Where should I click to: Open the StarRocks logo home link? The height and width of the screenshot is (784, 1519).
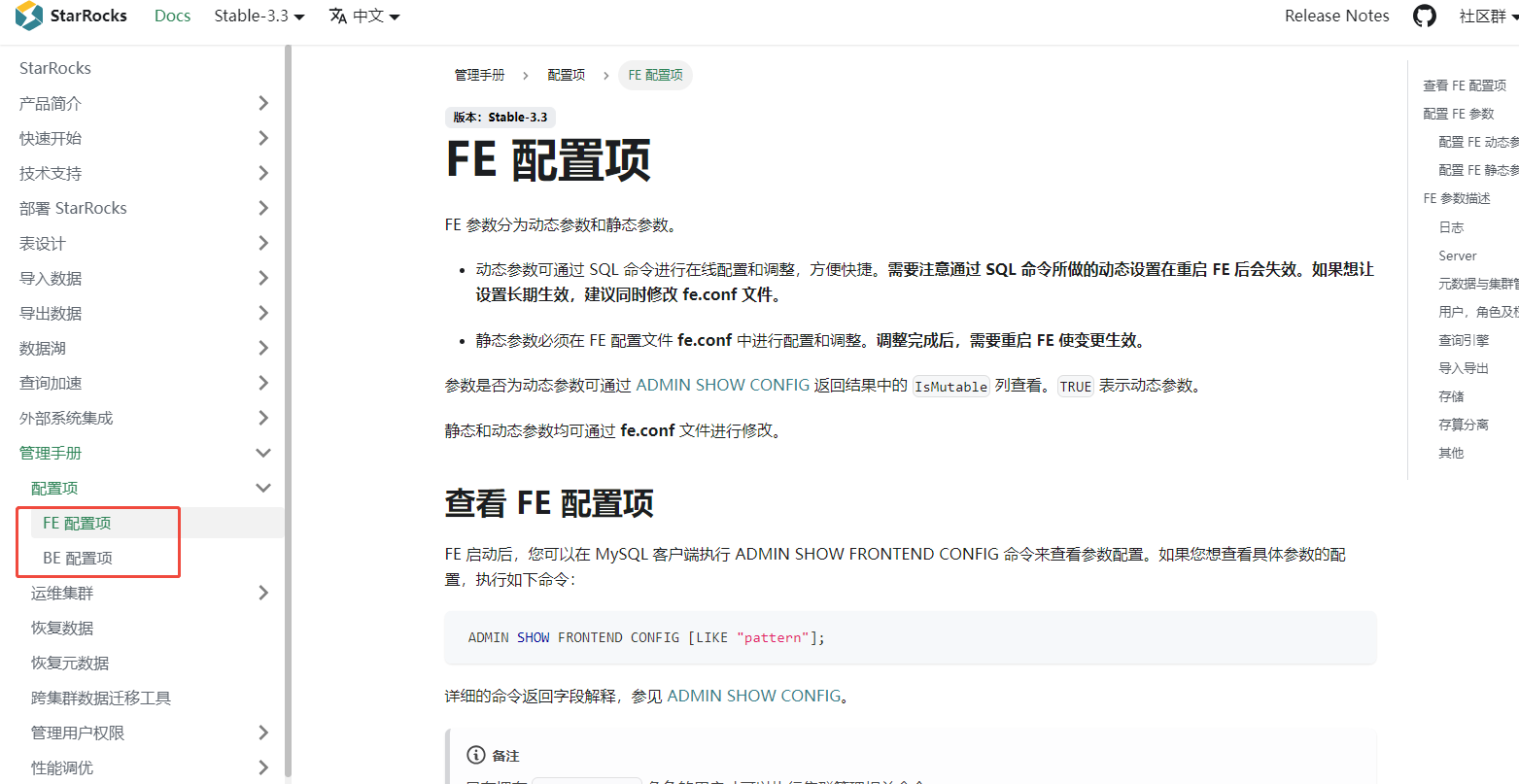click(x=72, y=16)
